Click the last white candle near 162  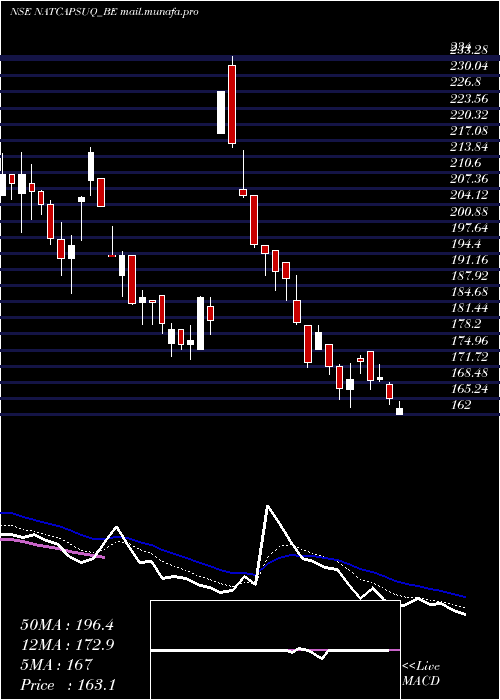tap(399, 411)
